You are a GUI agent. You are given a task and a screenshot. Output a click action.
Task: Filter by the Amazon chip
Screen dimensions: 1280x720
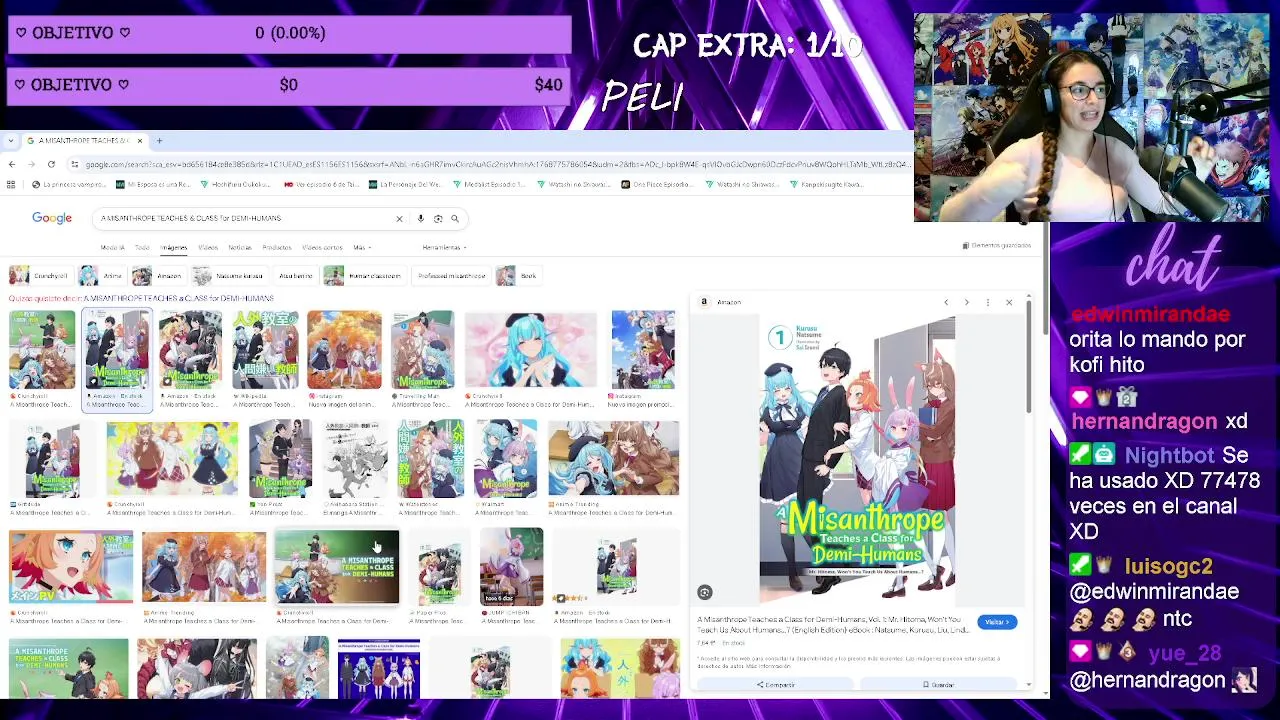pyautogui.click(x=158, y=276)
